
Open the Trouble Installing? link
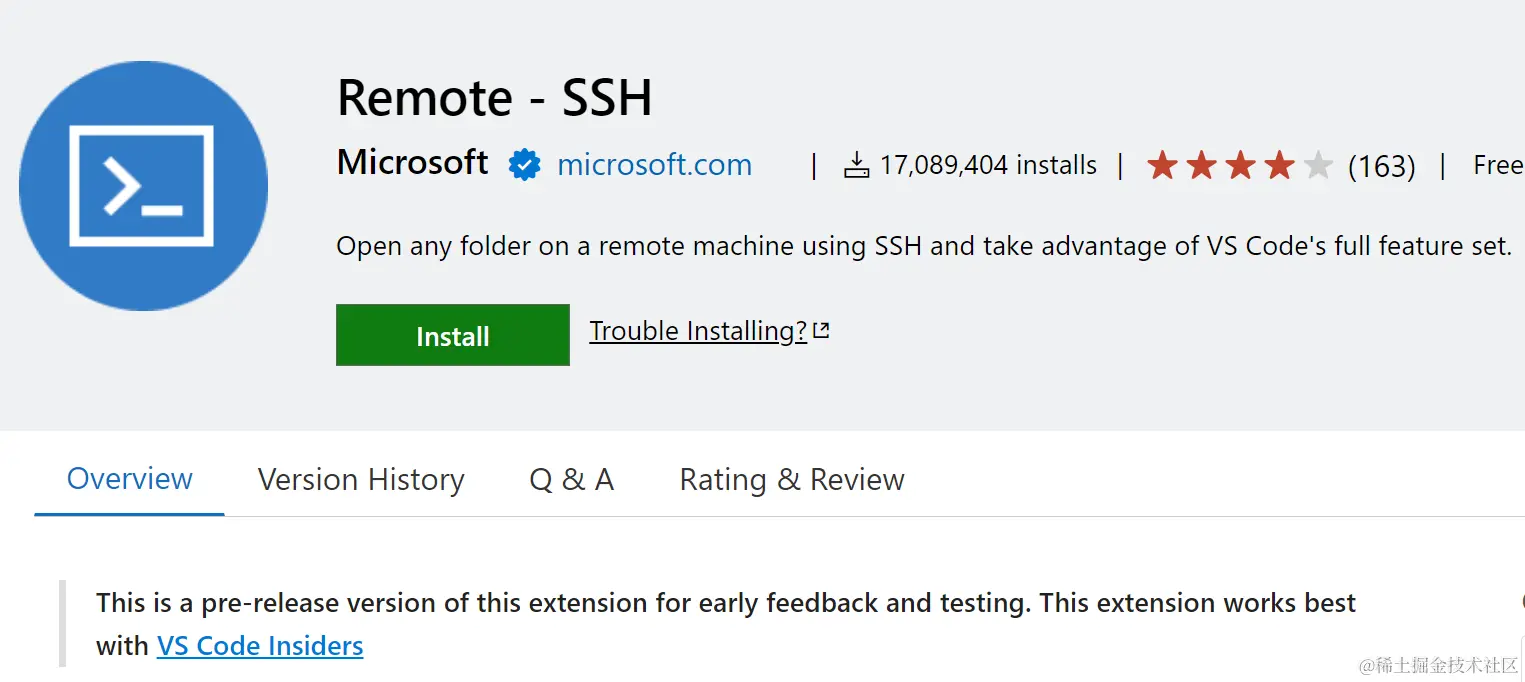click(698, 331)
